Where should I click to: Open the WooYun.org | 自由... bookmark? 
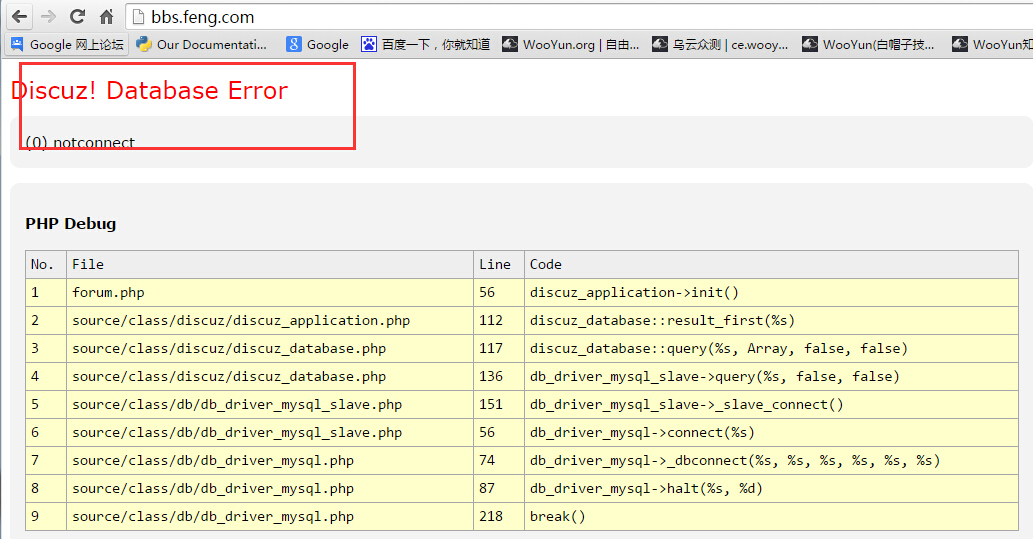[x=571, y=44]
